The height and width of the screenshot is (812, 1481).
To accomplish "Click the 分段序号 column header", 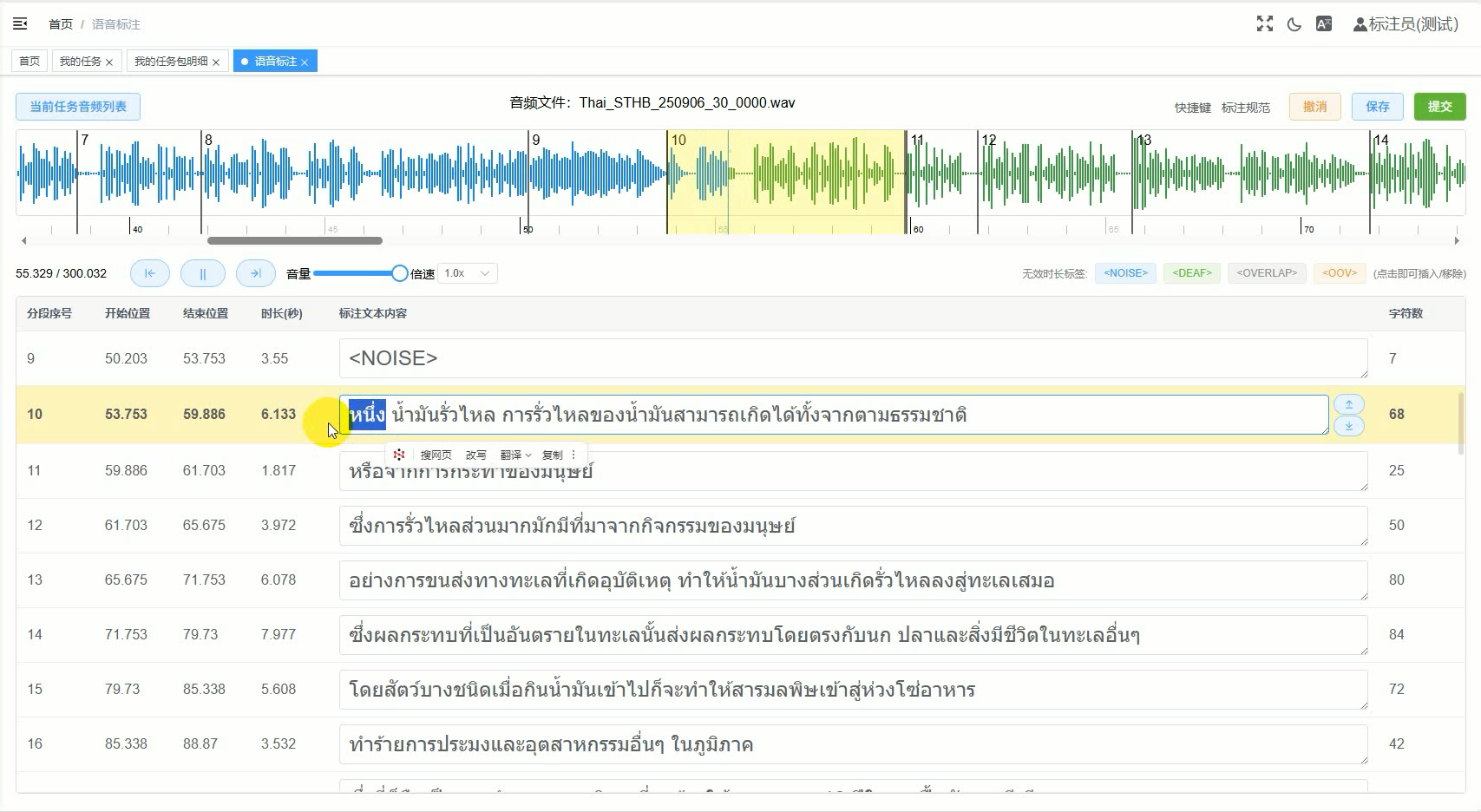I will [49, 313].
